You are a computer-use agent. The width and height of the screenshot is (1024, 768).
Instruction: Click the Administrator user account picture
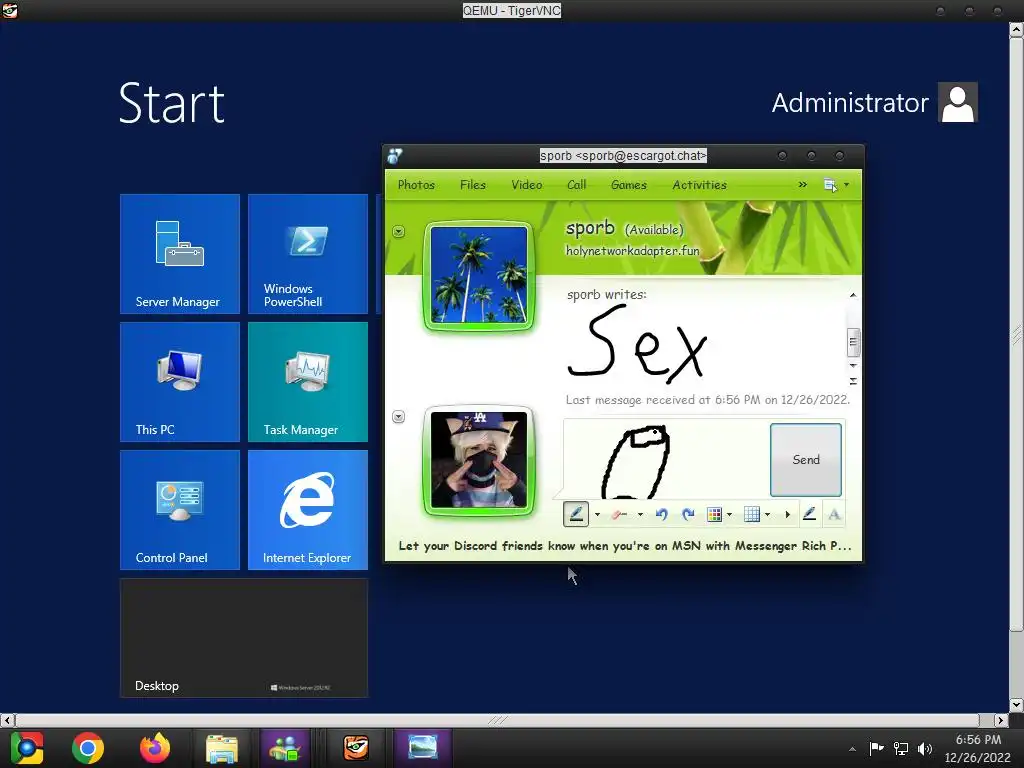[957, 103]
